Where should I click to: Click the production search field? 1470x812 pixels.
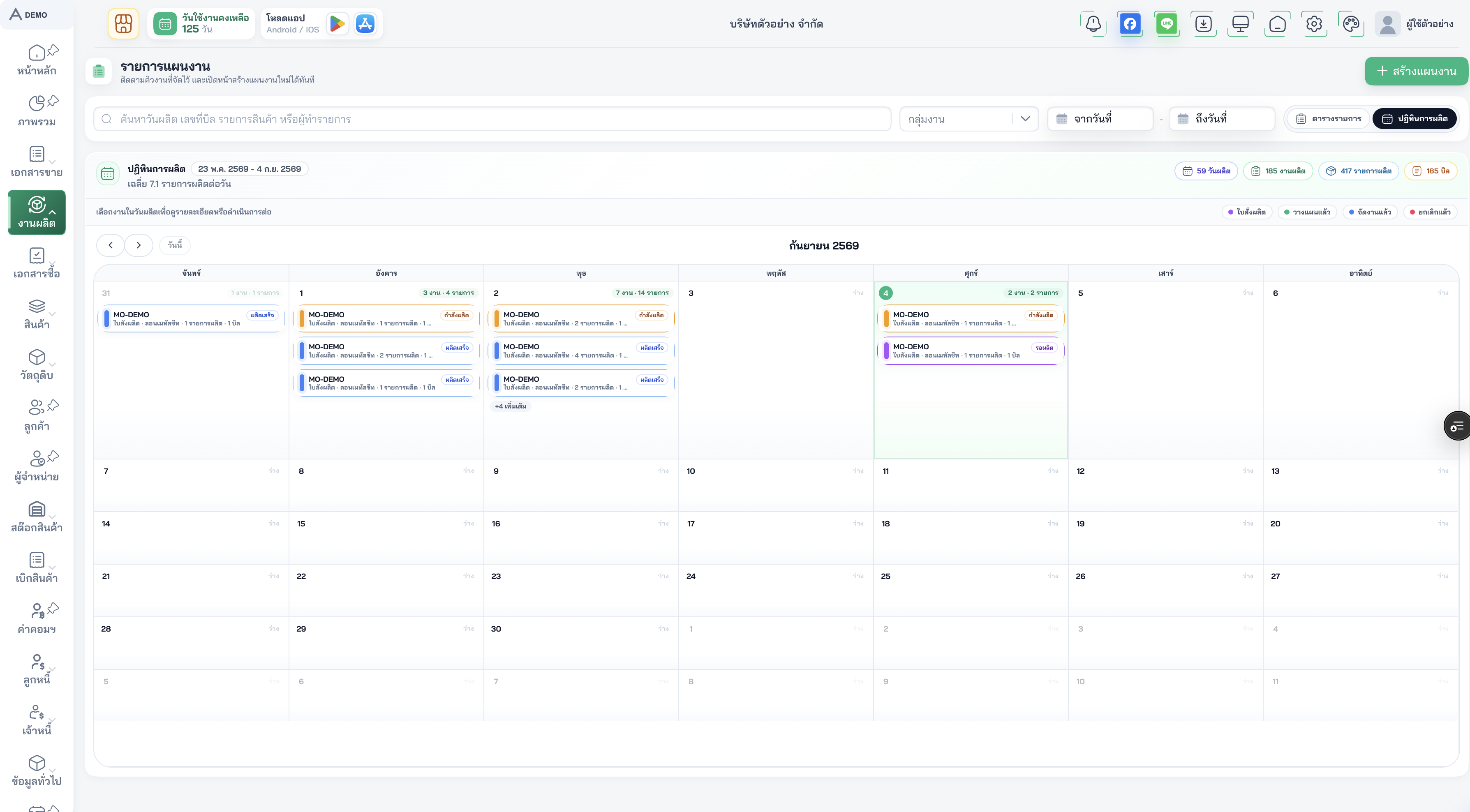(492, 119)
